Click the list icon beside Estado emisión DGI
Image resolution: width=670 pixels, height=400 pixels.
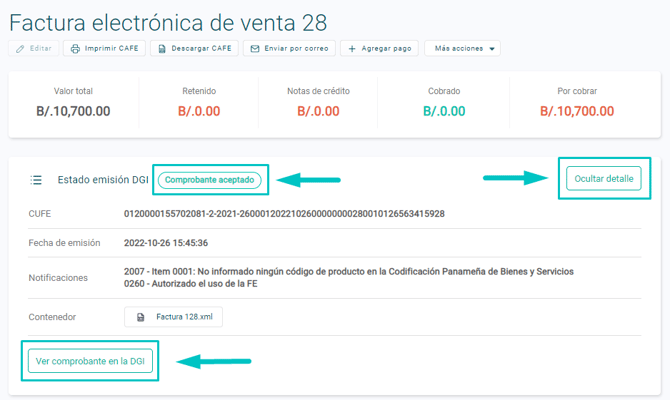[x=36, y=180]
